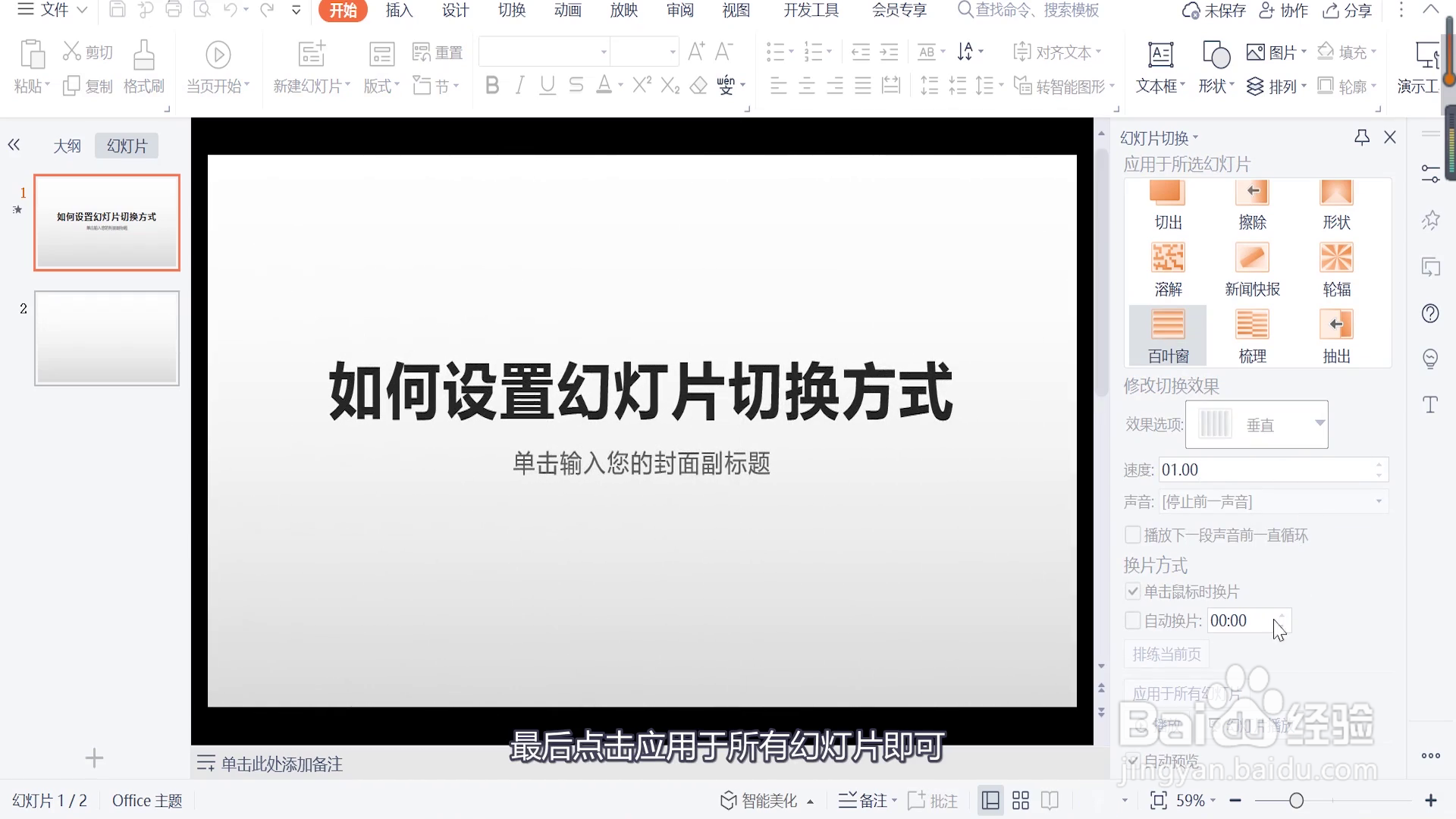The height and width of the screenshot is (819, 1456).
Task: Insert a text box 文本框
Action: pyautogui.click(x=1160, y=56)
